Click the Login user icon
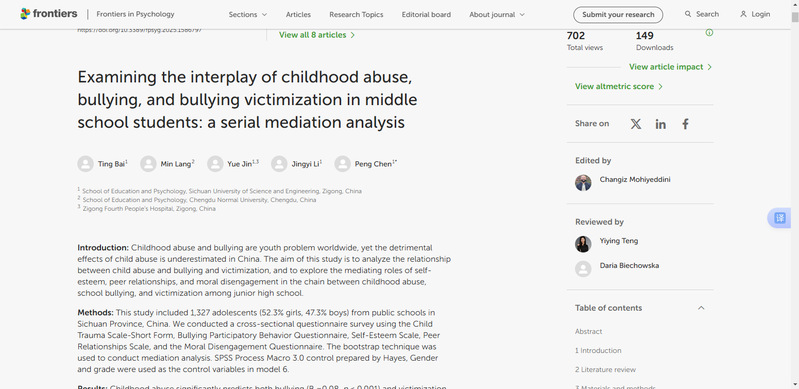Viewport: 799px width, 389px height. pos(743,14)
